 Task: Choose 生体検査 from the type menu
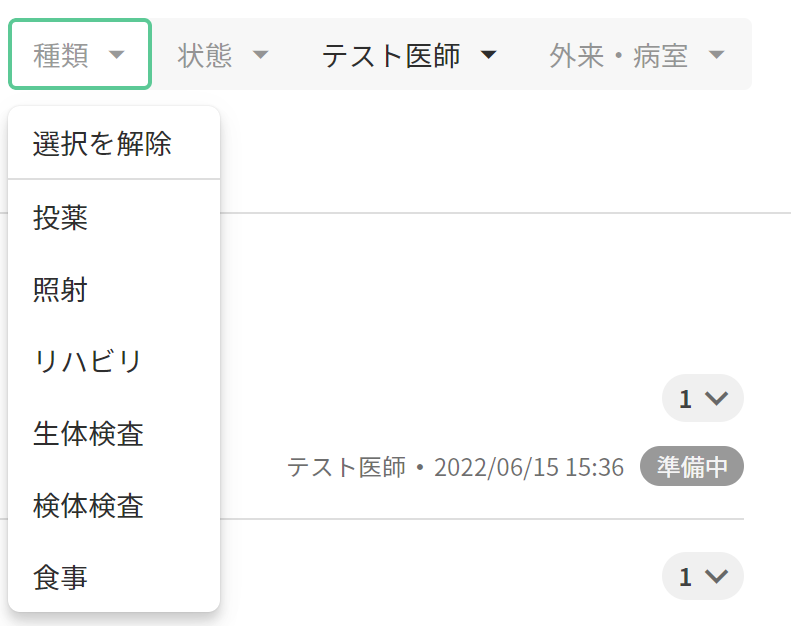88,434
